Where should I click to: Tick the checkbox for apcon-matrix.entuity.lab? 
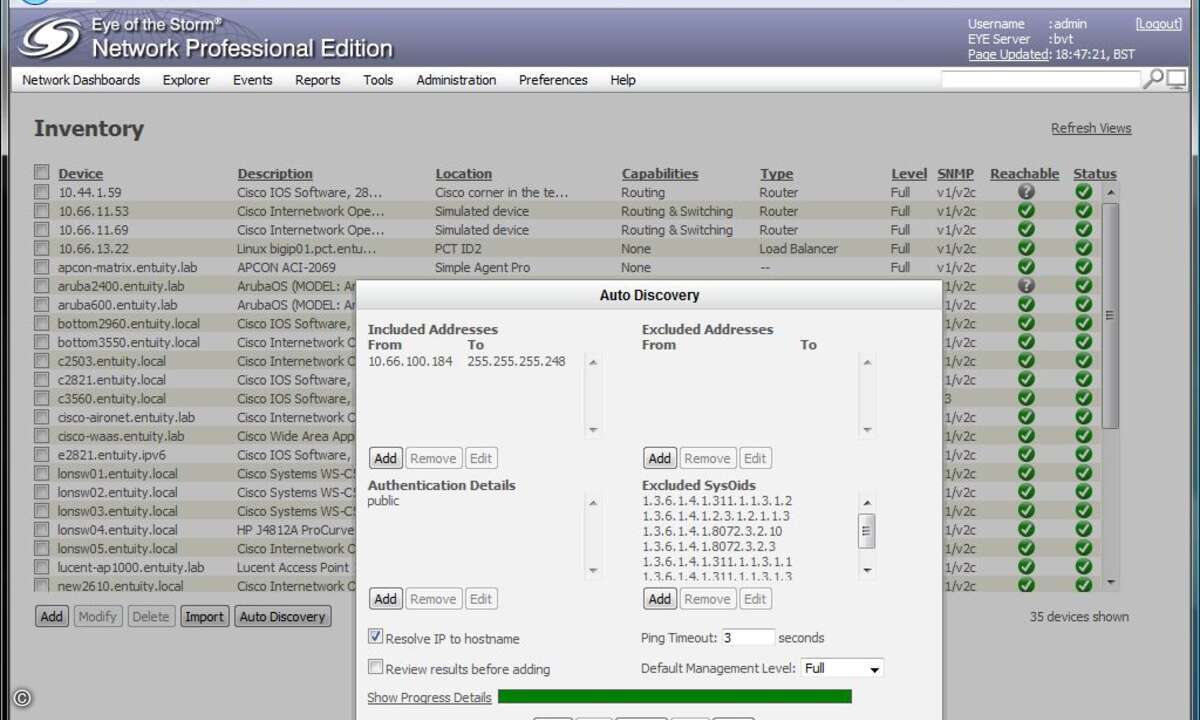pyautogui.click(x=41, y=267)
